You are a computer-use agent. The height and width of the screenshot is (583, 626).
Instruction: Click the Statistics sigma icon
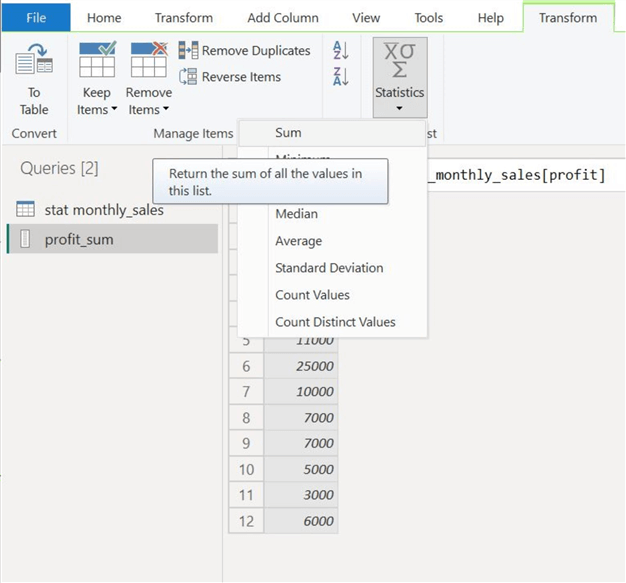tap(399, 62)
